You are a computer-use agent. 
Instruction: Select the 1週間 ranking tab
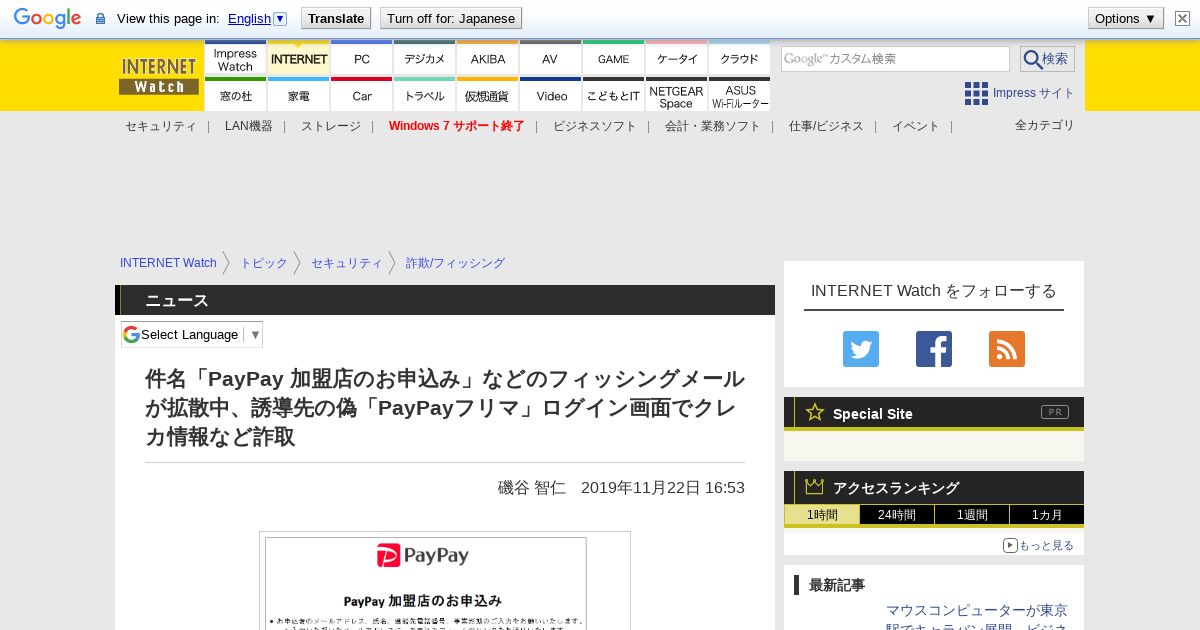tap(972, 515)
